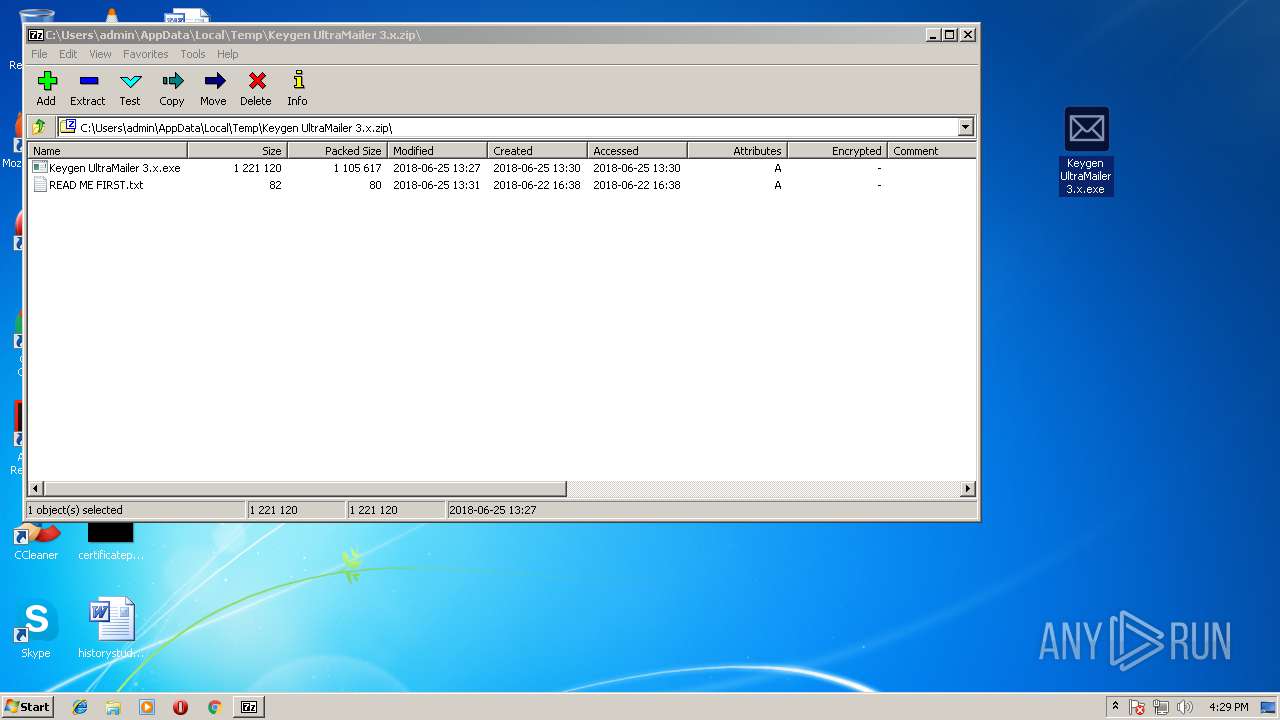Viewport: 1280px width, 720px height.
Task: Open Google Chrome from taskbar
Action: (214, 707)
